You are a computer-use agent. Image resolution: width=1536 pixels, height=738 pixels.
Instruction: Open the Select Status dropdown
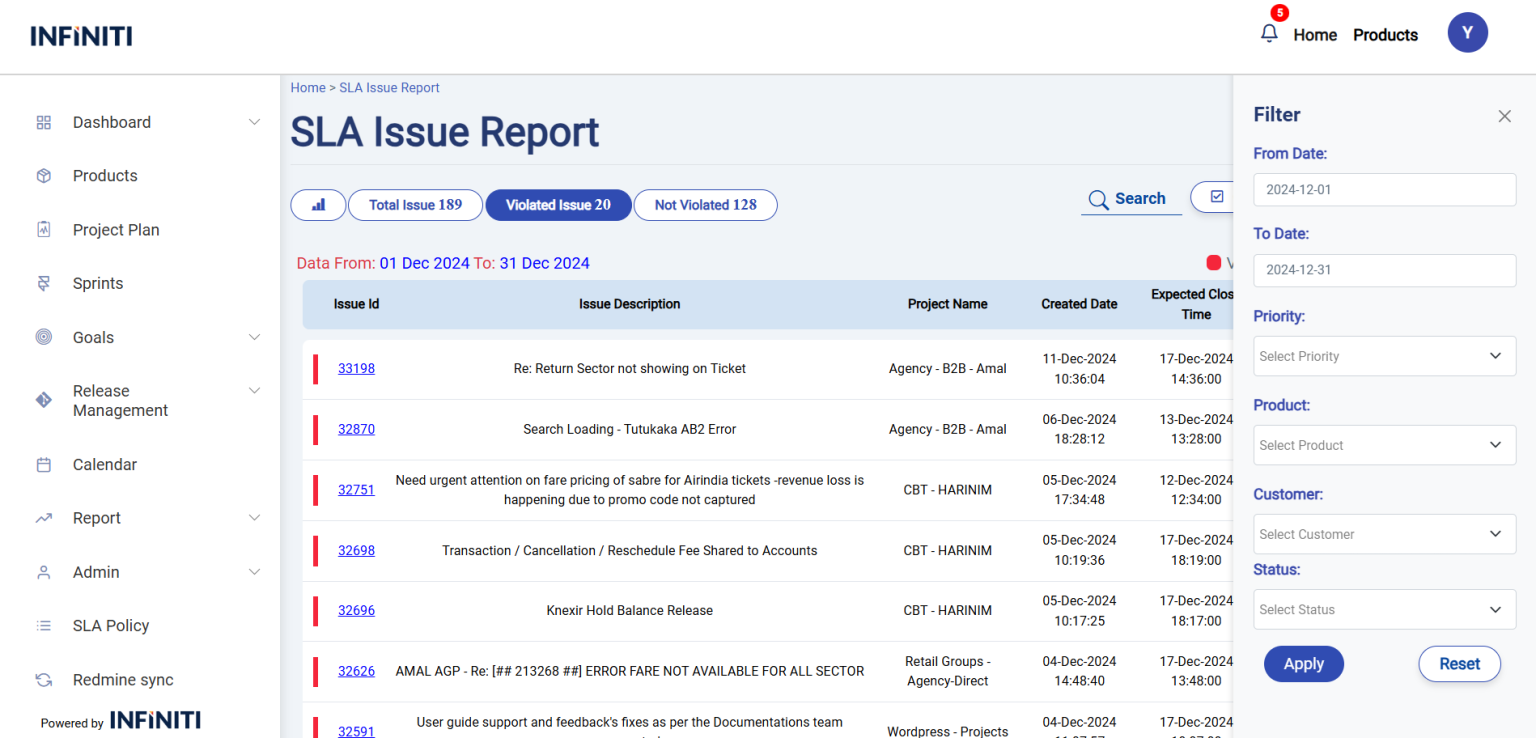click(x=1384, y=609)
